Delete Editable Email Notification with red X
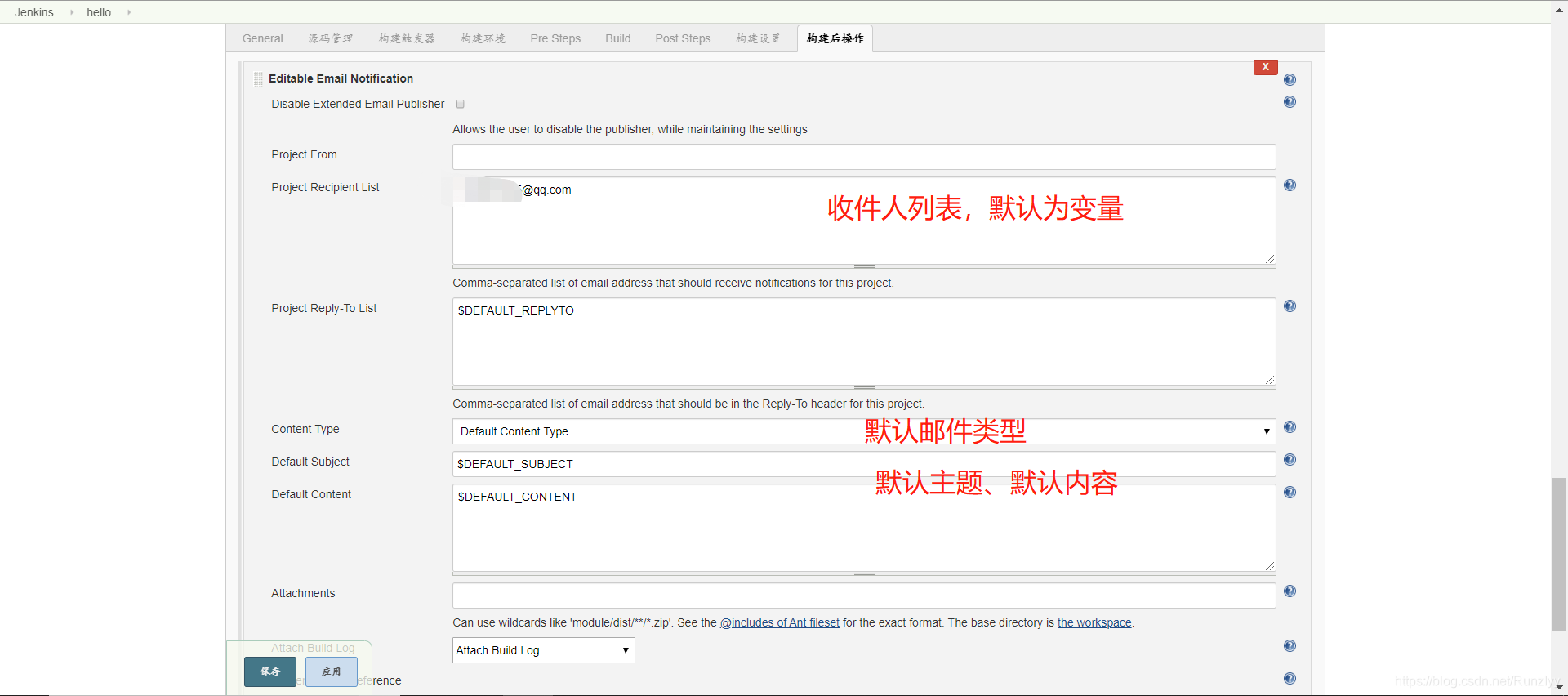 (1265, 67)
